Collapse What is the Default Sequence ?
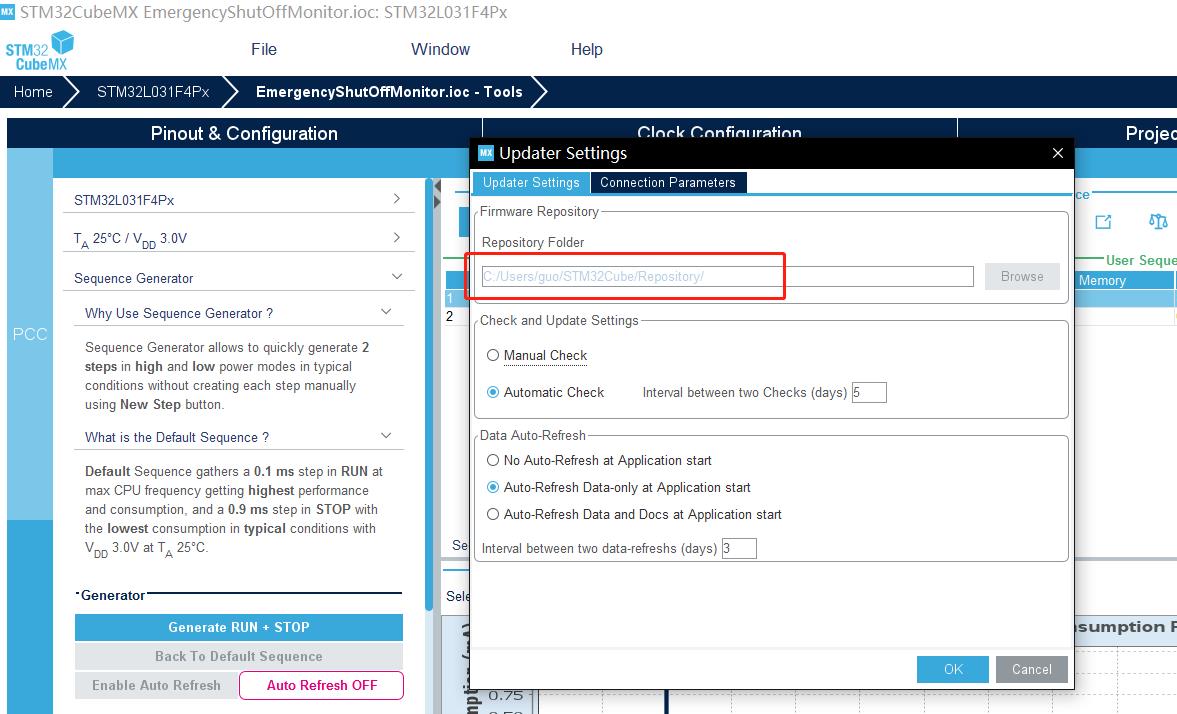 point(239,437)
